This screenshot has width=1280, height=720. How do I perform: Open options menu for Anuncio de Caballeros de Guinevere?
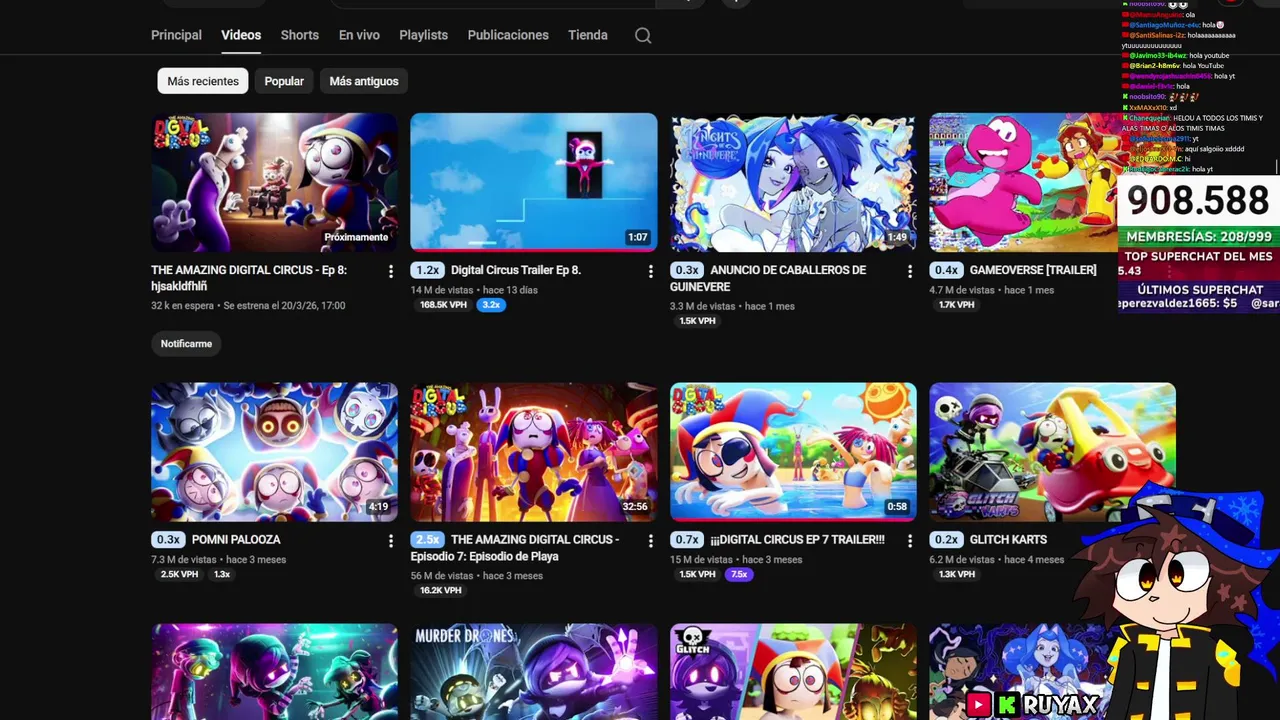tap(910, 271)
